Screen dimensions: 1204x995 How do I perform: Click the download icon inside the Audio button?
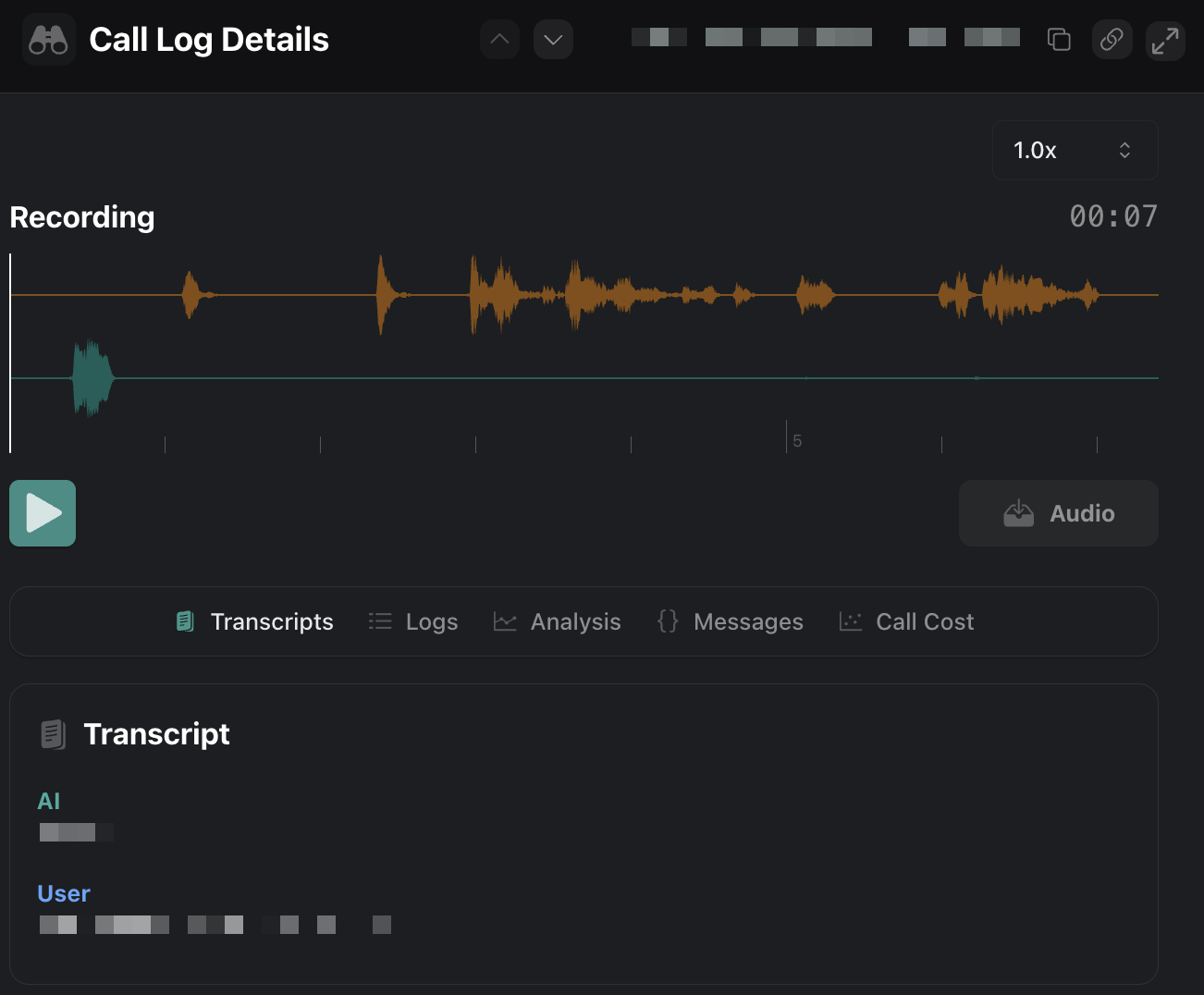coord(1019,513)
